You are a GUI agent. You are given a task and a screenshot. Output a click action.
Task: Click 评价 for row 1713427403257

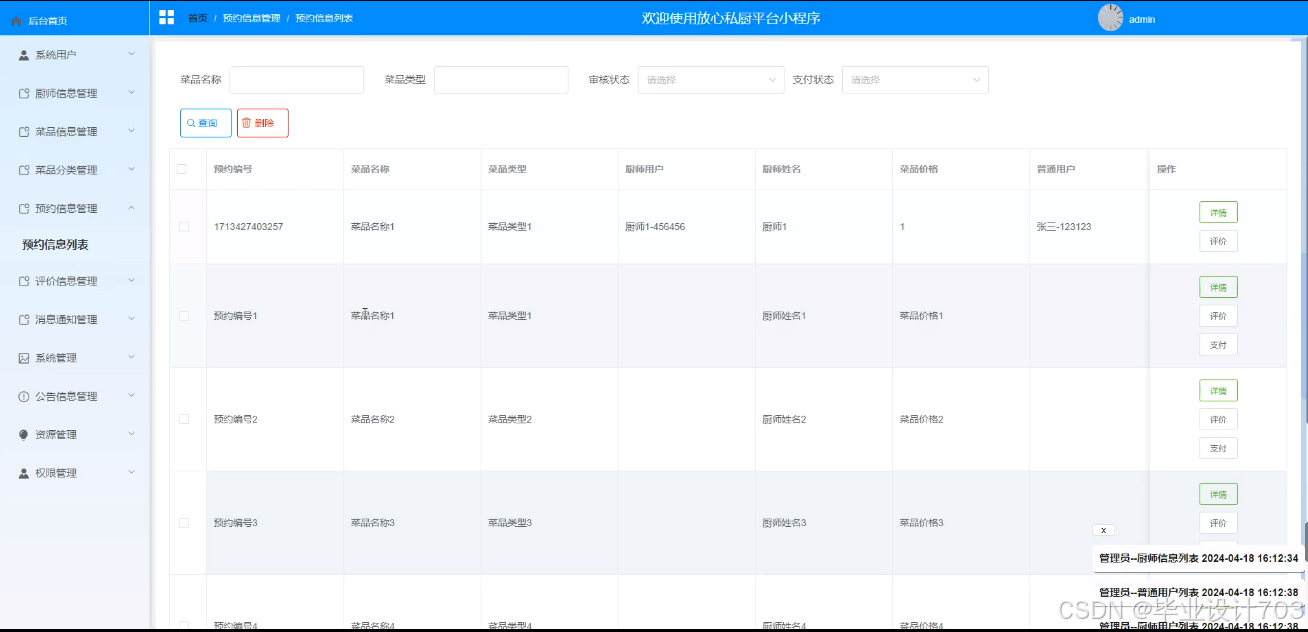point(1218,241)
